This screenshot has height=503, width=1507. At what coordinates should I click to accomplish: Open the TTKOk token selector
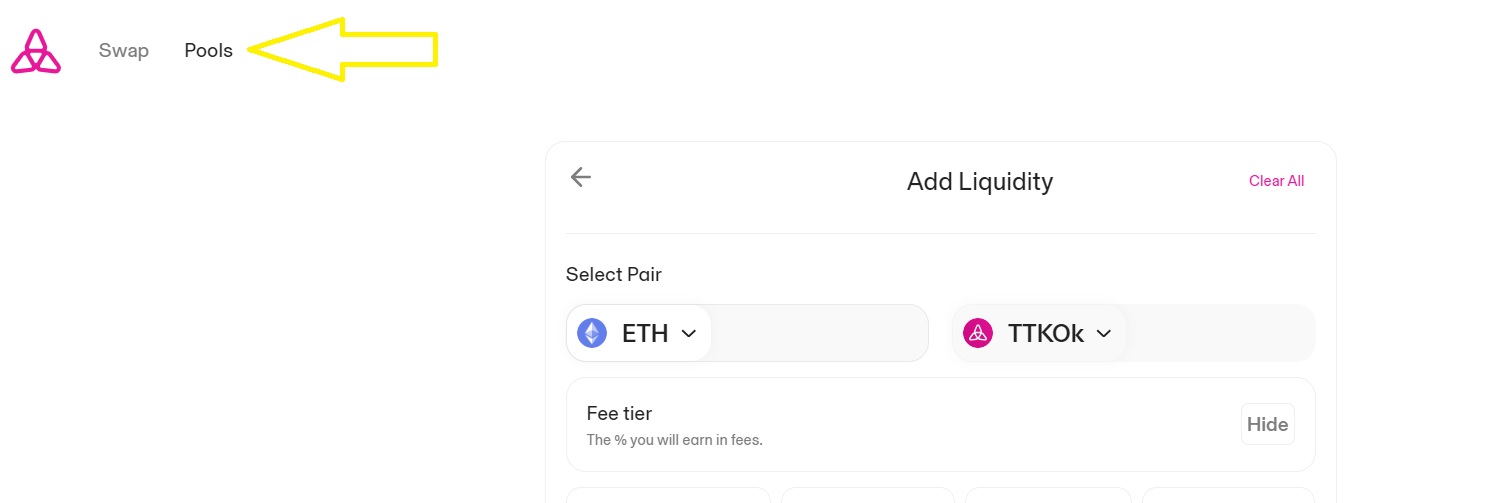[1039, 333]
